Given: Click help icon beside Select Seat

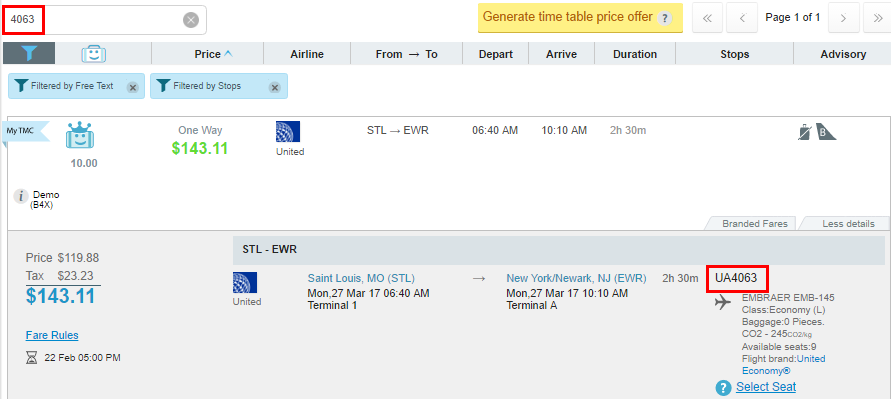Looking at the screenshot, I should tap(723, 388).
